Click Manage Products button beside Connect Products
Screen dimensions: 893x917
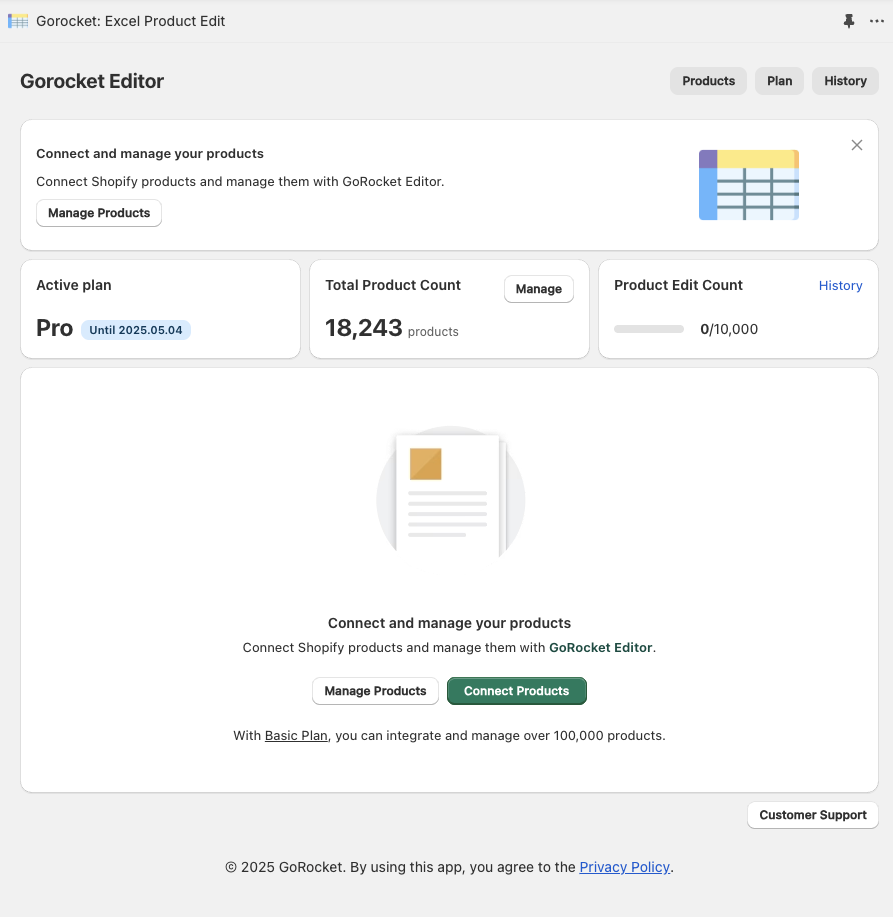tap(375, 691)
